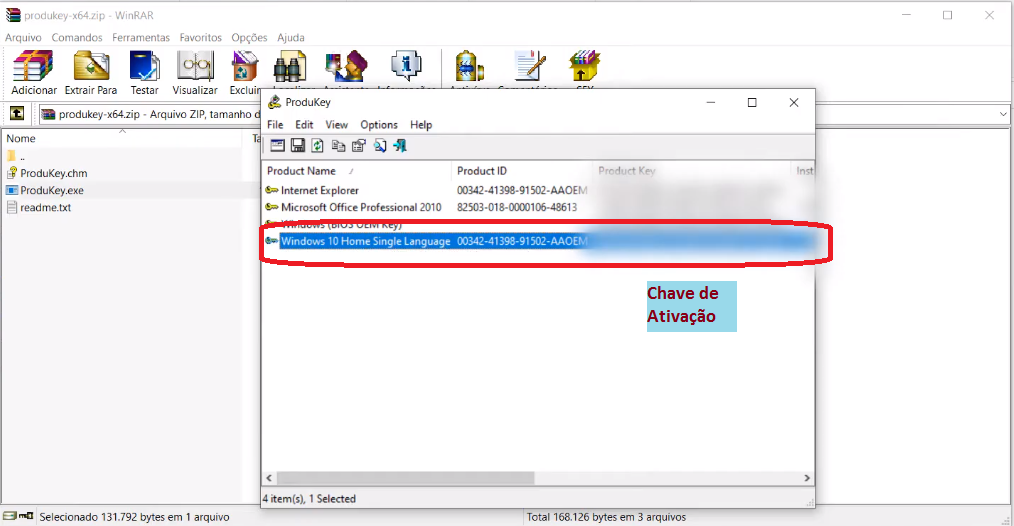Open the Ferramentas menu in WinRAR

141,38
